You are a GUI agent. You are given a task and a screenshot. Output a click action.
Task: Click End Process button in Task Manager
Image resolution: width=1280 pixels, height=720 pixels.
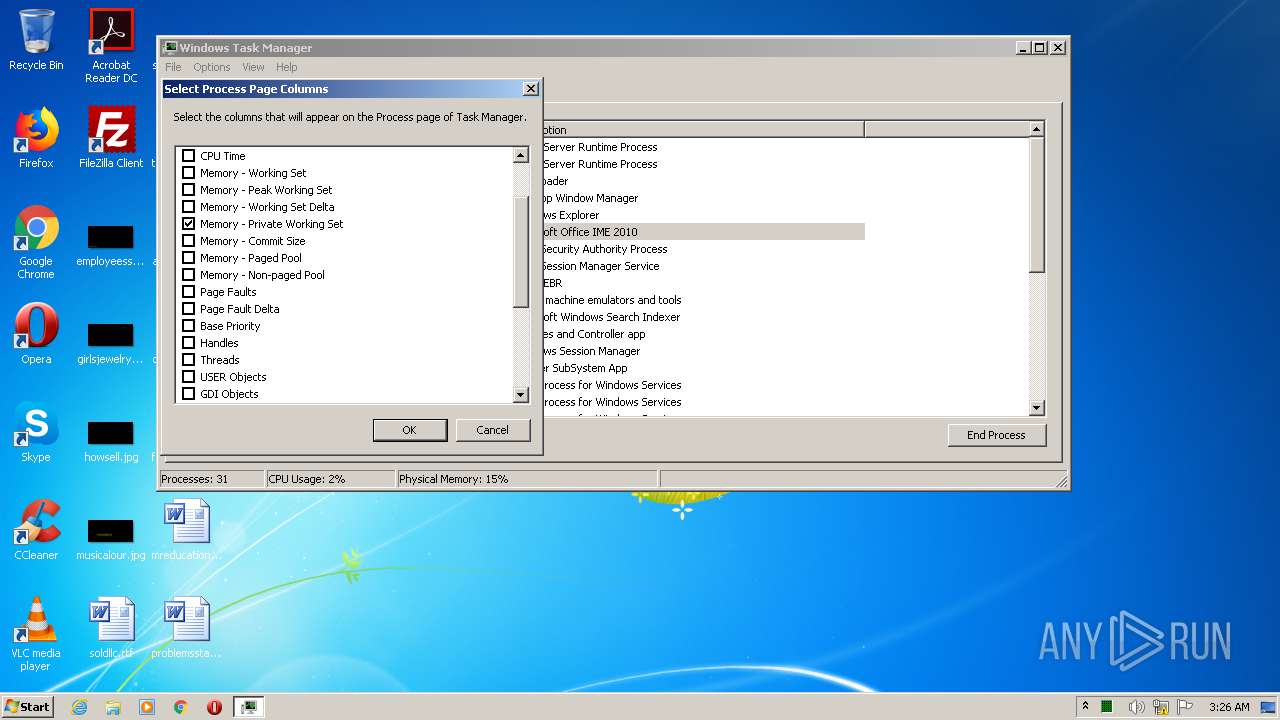click(x=996, y=435)
